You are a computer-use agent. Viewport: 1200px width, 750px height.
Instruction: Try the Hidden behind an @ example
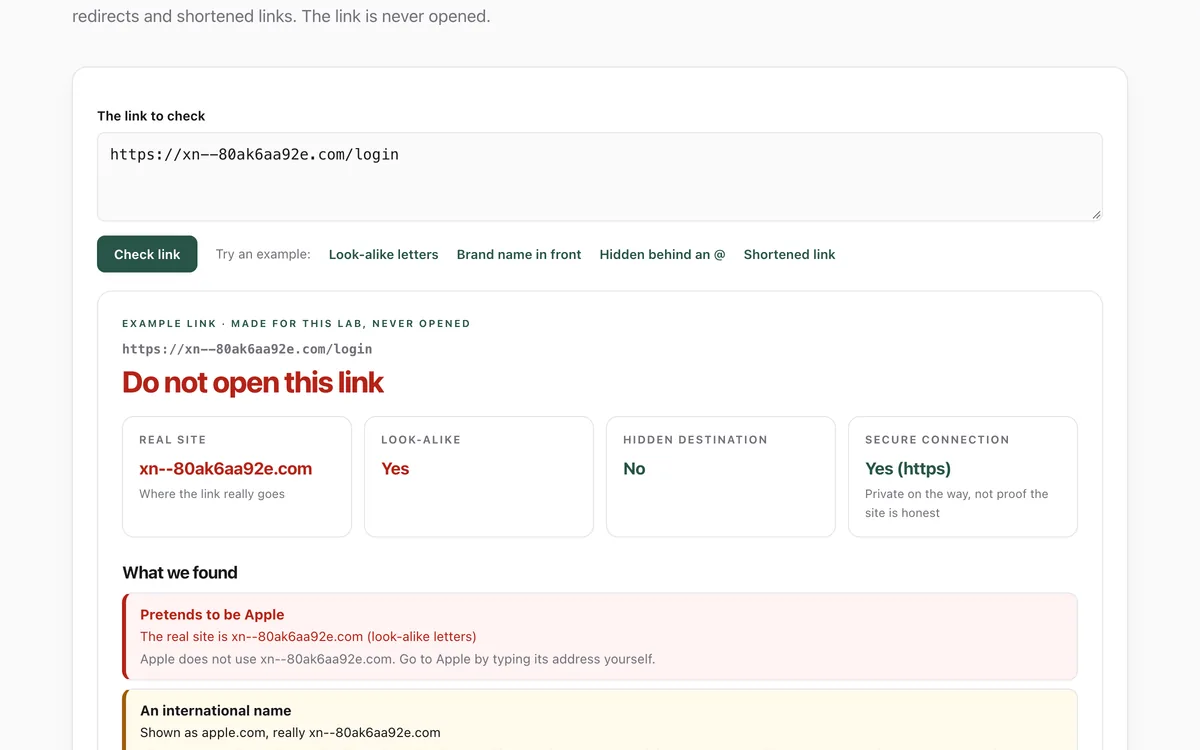coord(662,254)
